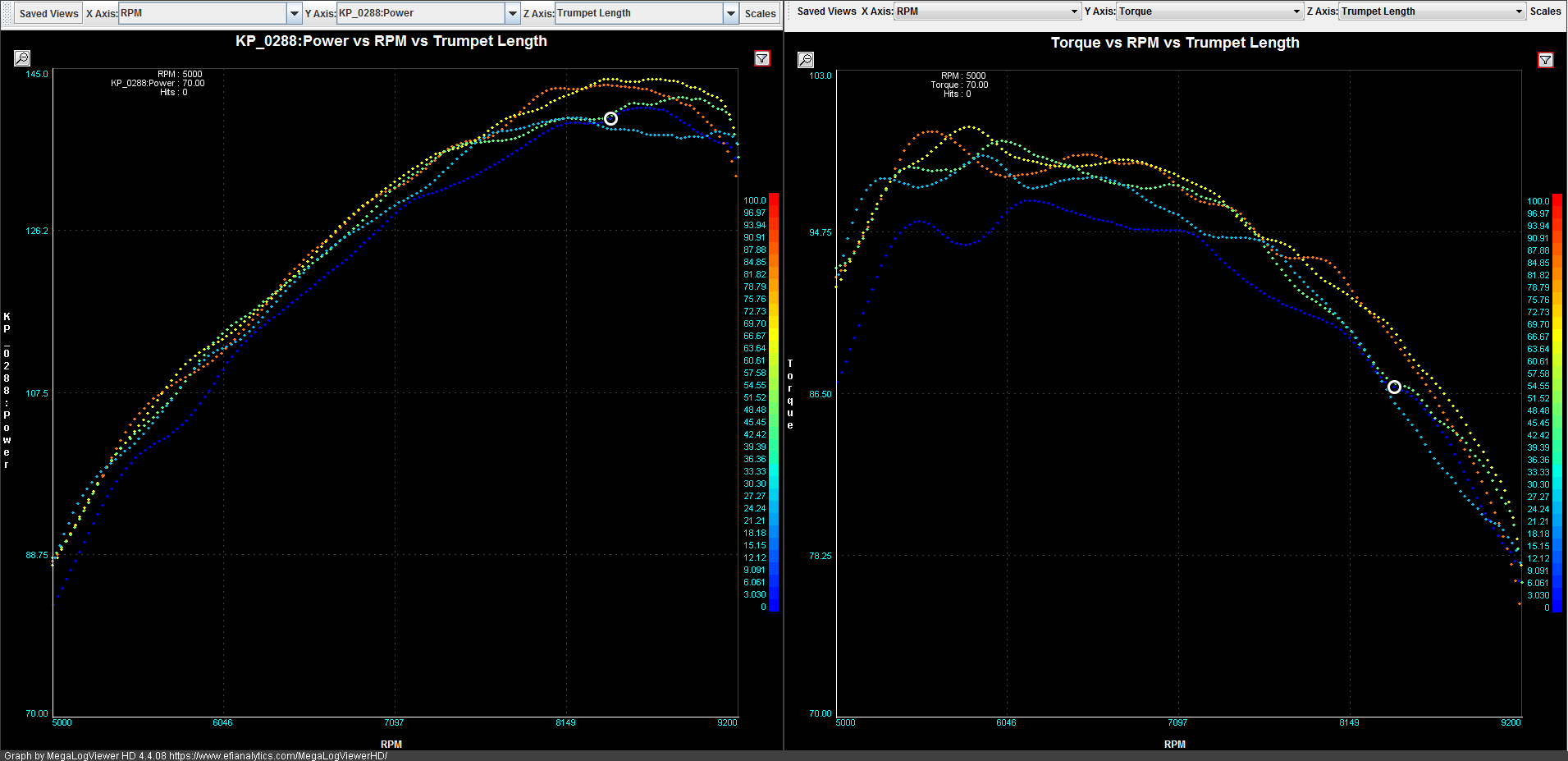Screen dimensions: 1568x761
Task: Click the efianalytics.com MegaLogViewerHD link text
Action: pyautogui.click(x=278, y=755)
